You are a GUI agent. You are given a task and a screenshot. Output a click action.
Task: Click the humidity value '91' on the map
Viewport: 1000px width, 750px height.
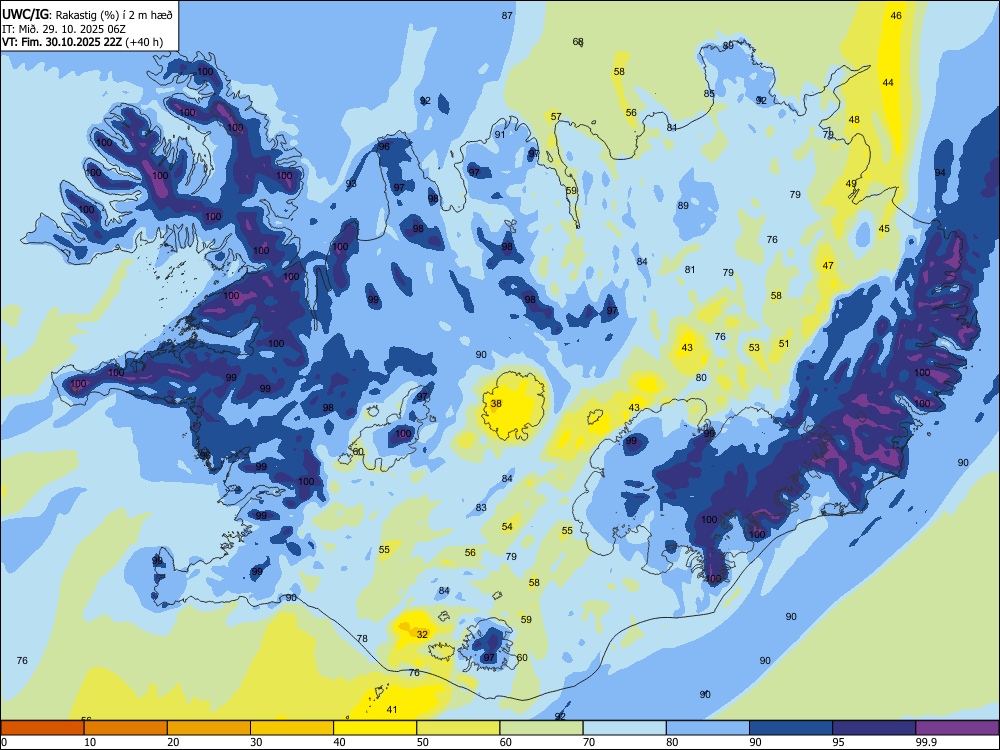[x=500, y=134]
